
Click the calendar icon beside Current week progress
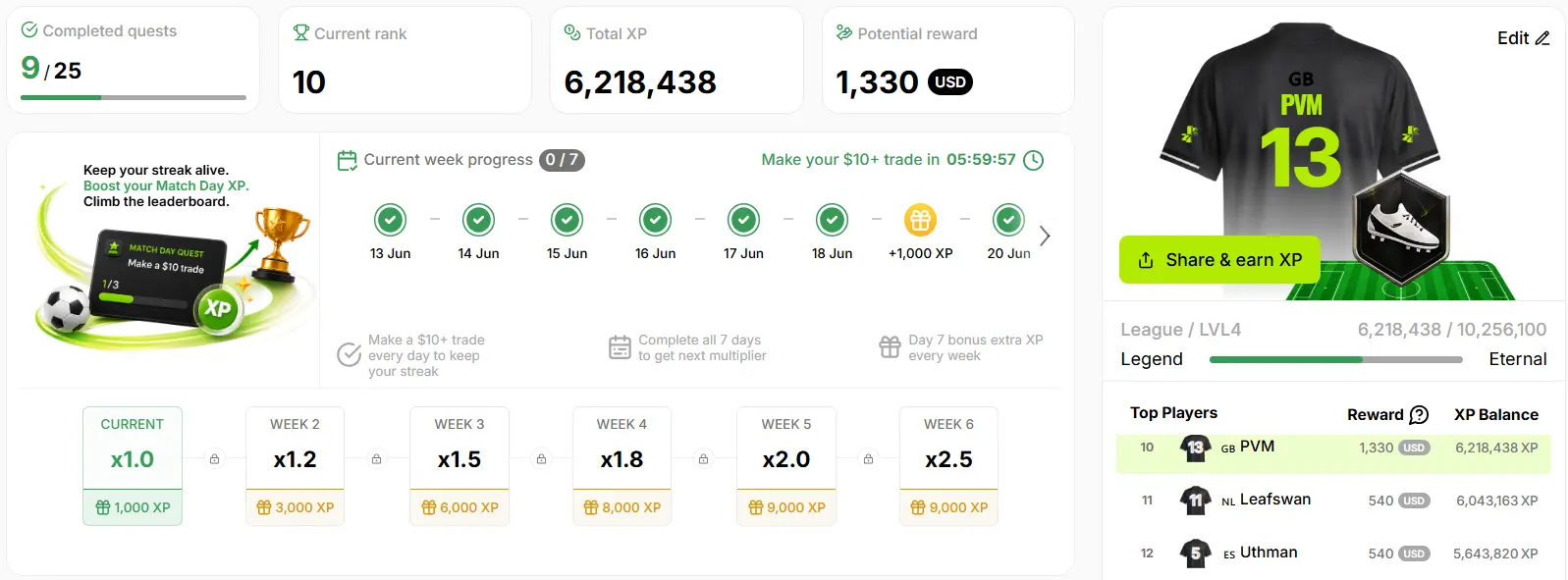pyautogui.click(x=347, y=160)
